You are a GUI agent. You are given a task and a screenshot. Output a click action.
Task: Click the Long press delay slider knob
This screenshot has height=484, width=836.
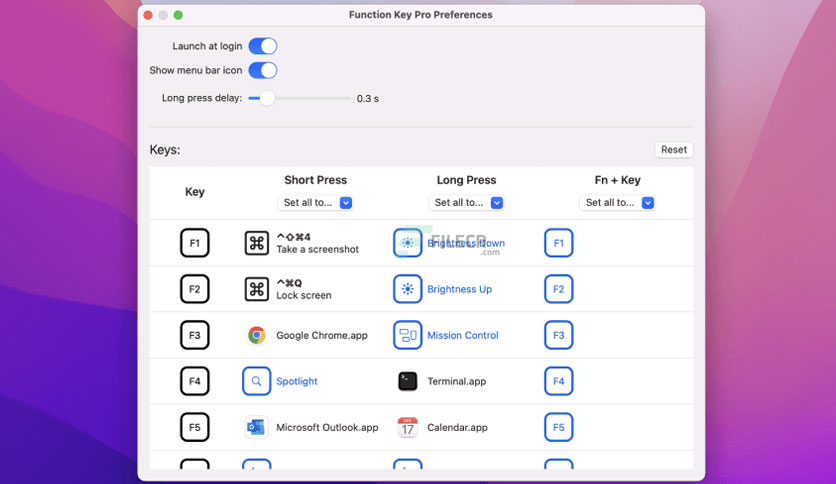tap(267, 98)
